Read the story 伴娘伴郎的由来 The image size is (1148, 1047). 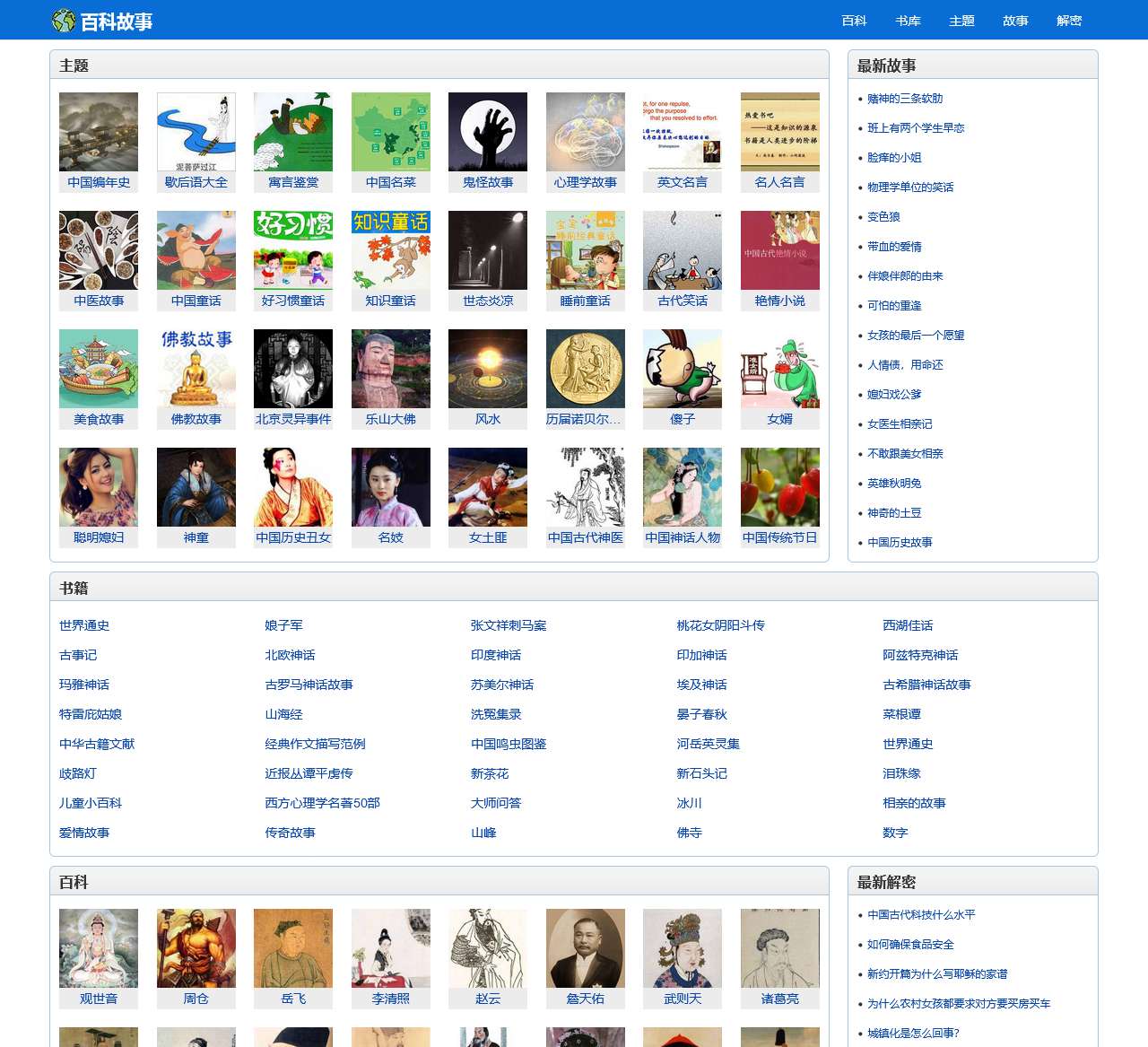point(905,276)
